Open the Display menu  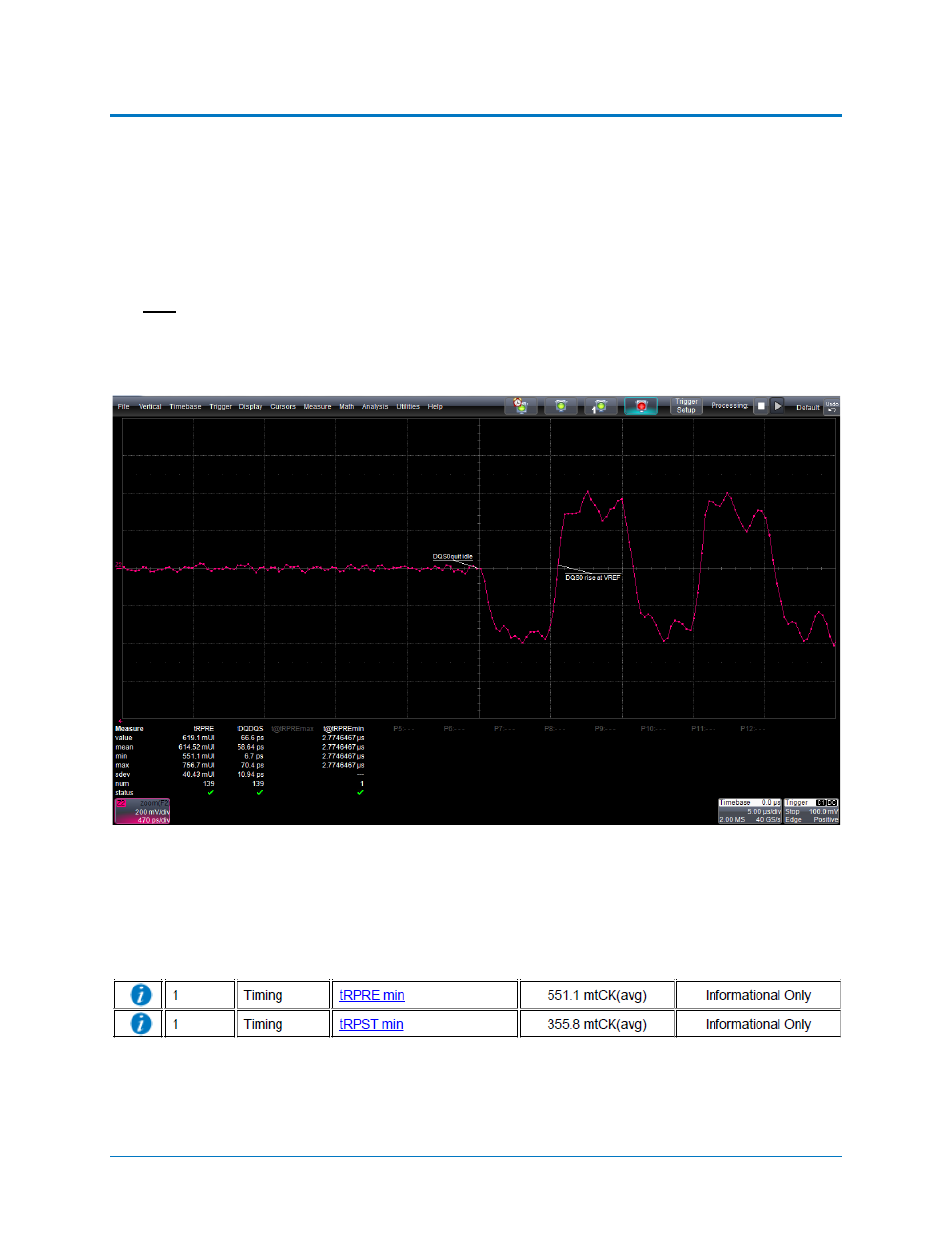pos(250,407)
